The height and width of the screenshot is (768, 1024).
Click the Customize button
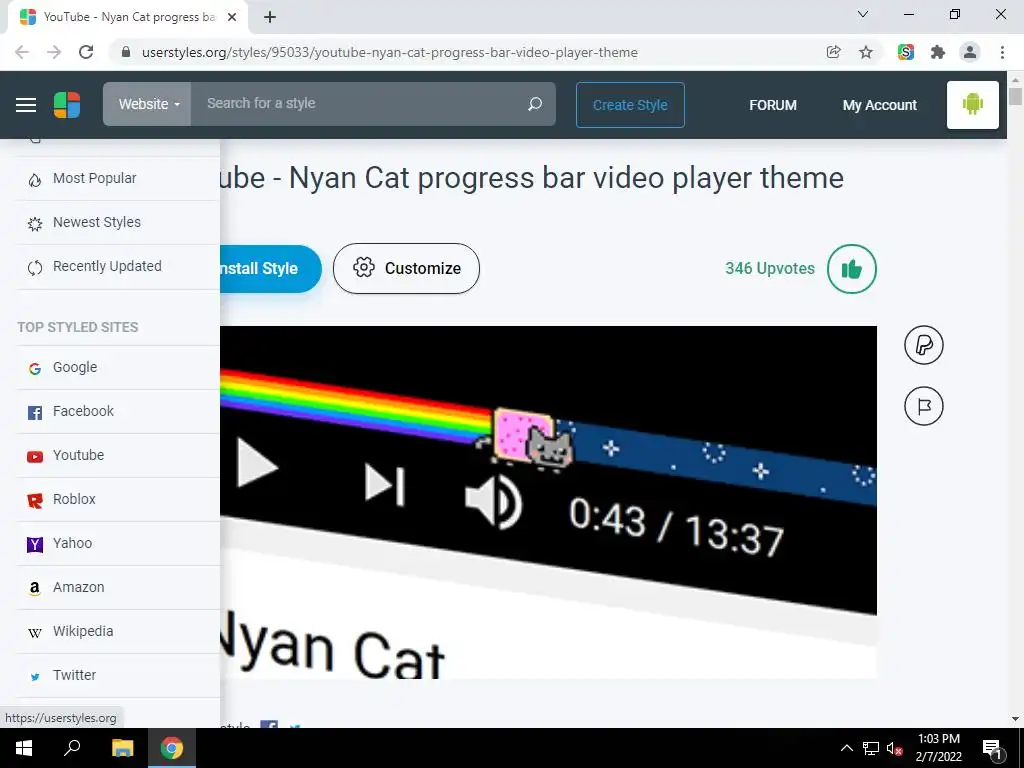click(406, 268)
